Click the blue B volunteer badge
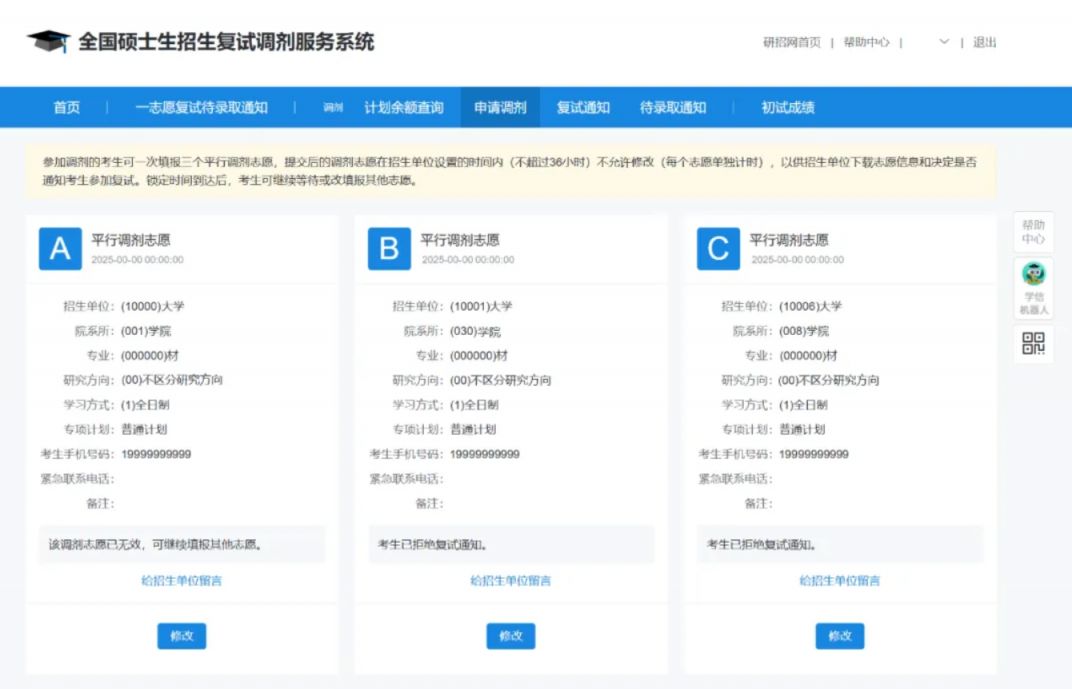The height and width of the screenshot is (689, 1072). (389, 249)
